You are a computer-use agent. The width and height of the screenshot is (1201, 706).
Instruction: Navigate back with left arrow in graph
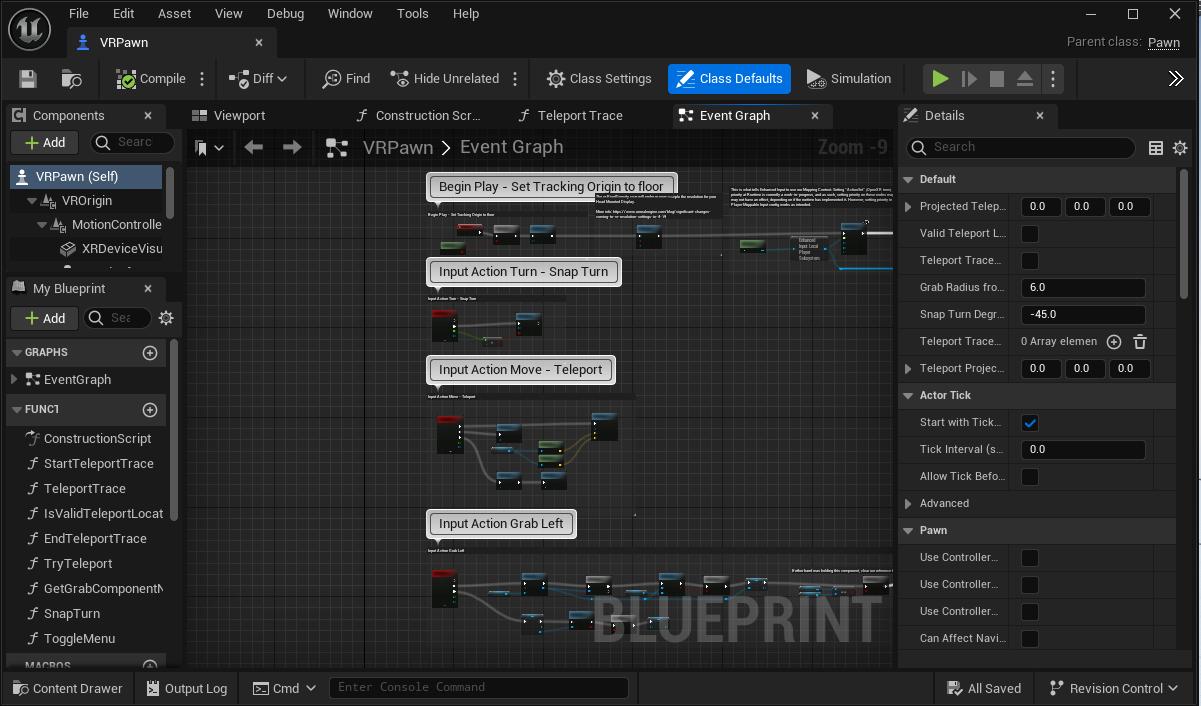[x=254, y=148]
